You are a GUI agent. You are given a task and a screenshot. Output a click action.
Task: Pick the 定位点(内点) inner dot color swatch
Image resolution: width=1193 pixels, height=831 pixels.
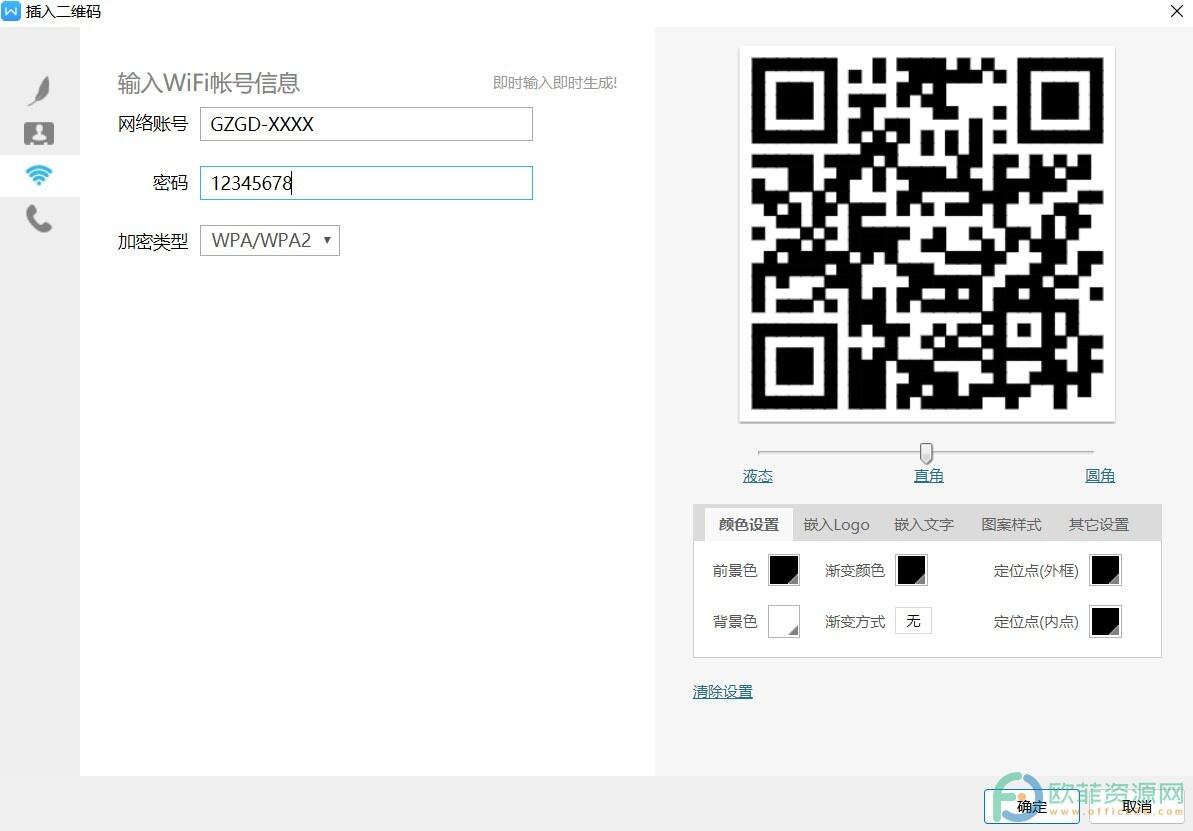(x=1106, y=621)
